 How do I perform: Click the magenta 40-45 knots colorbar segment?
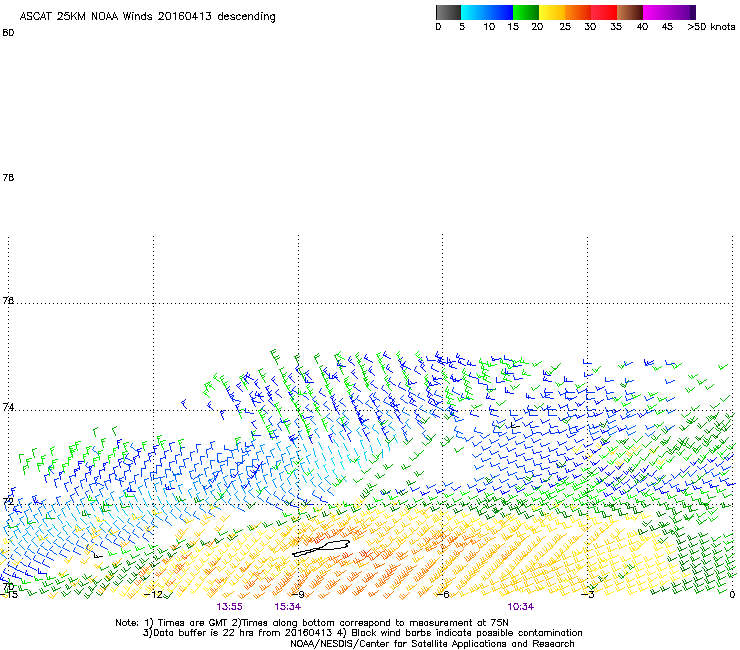pyautogui.click(x=656, y=12)
